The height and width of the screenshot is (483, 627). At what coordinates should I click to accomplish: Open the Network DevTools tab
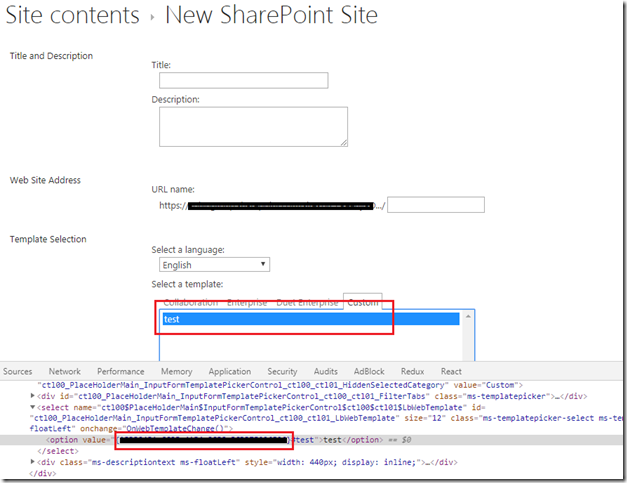[64, 371]
